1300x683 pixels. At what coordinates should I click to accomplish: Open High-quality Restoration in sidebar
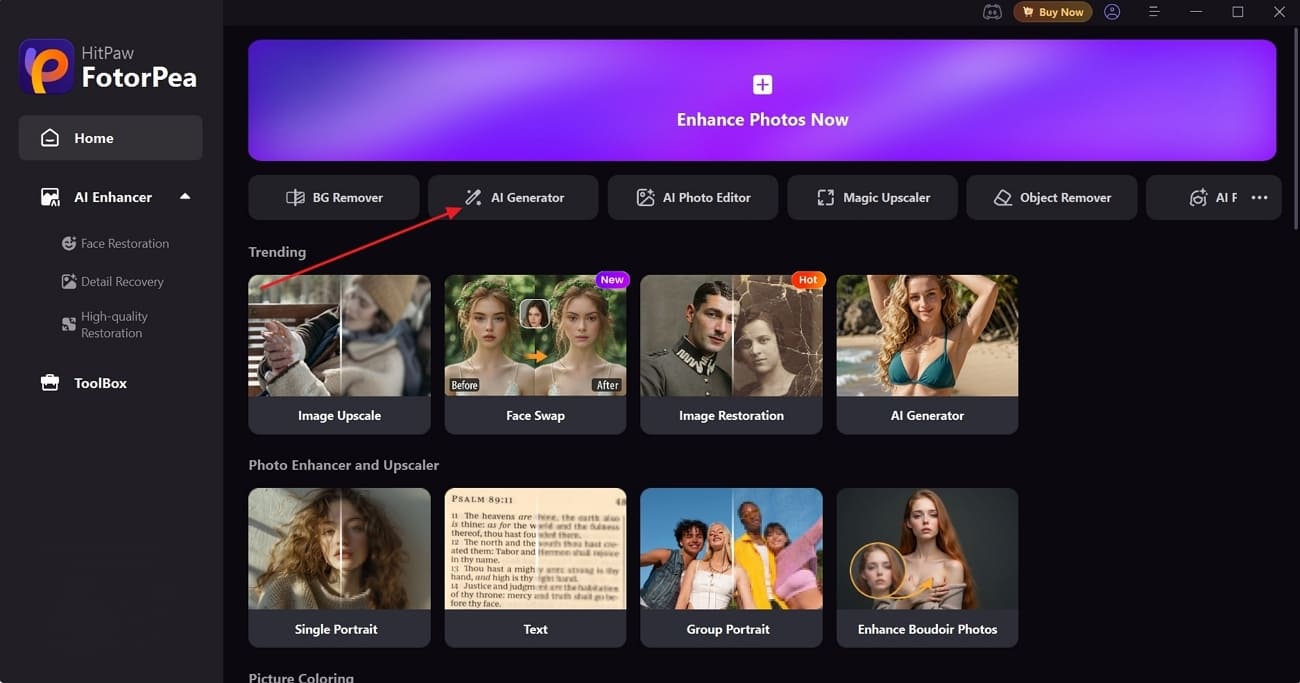coord(113,324)
